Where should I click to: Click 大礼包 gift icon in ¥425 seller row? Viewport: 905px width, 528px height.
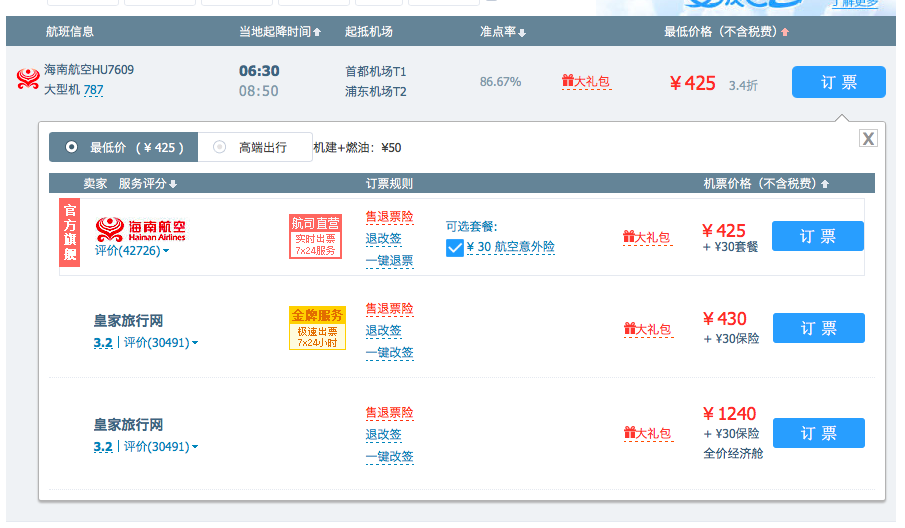click(647, 237)
